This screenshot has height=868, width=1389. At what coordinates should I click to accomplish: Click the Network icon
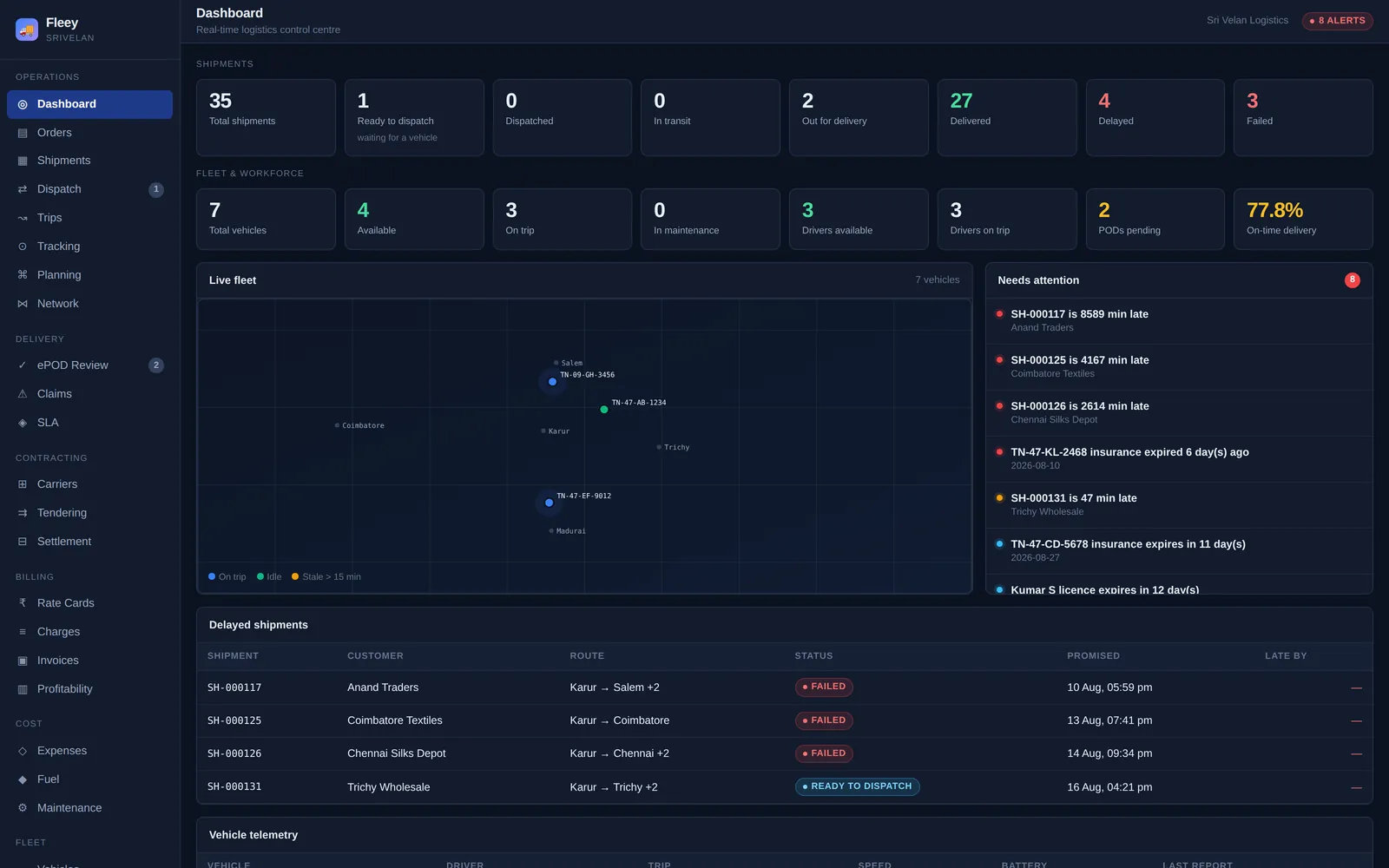coord(23,304)
